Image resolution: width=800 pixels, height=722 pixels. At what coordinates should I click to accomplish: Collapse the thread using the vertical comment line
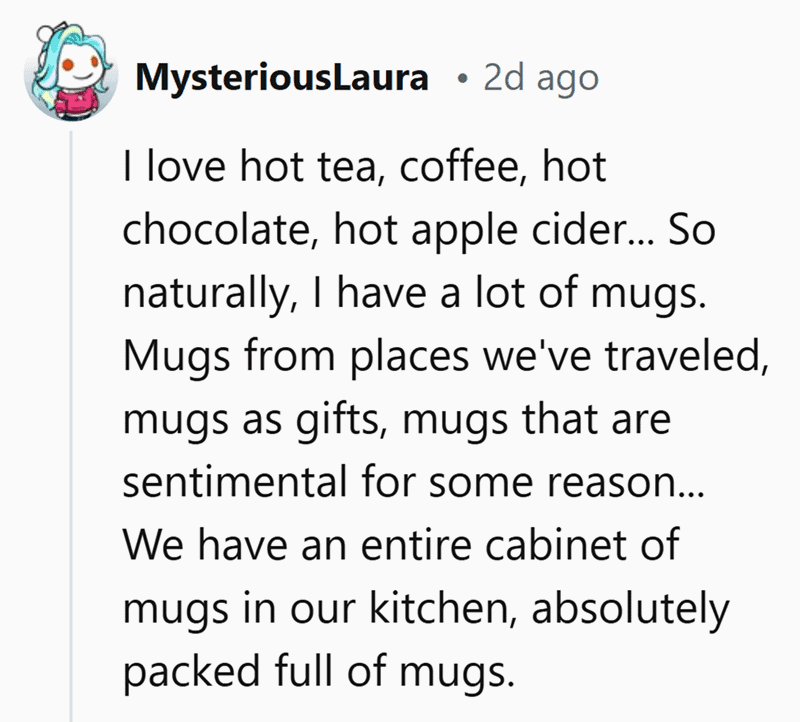[71, 426]
